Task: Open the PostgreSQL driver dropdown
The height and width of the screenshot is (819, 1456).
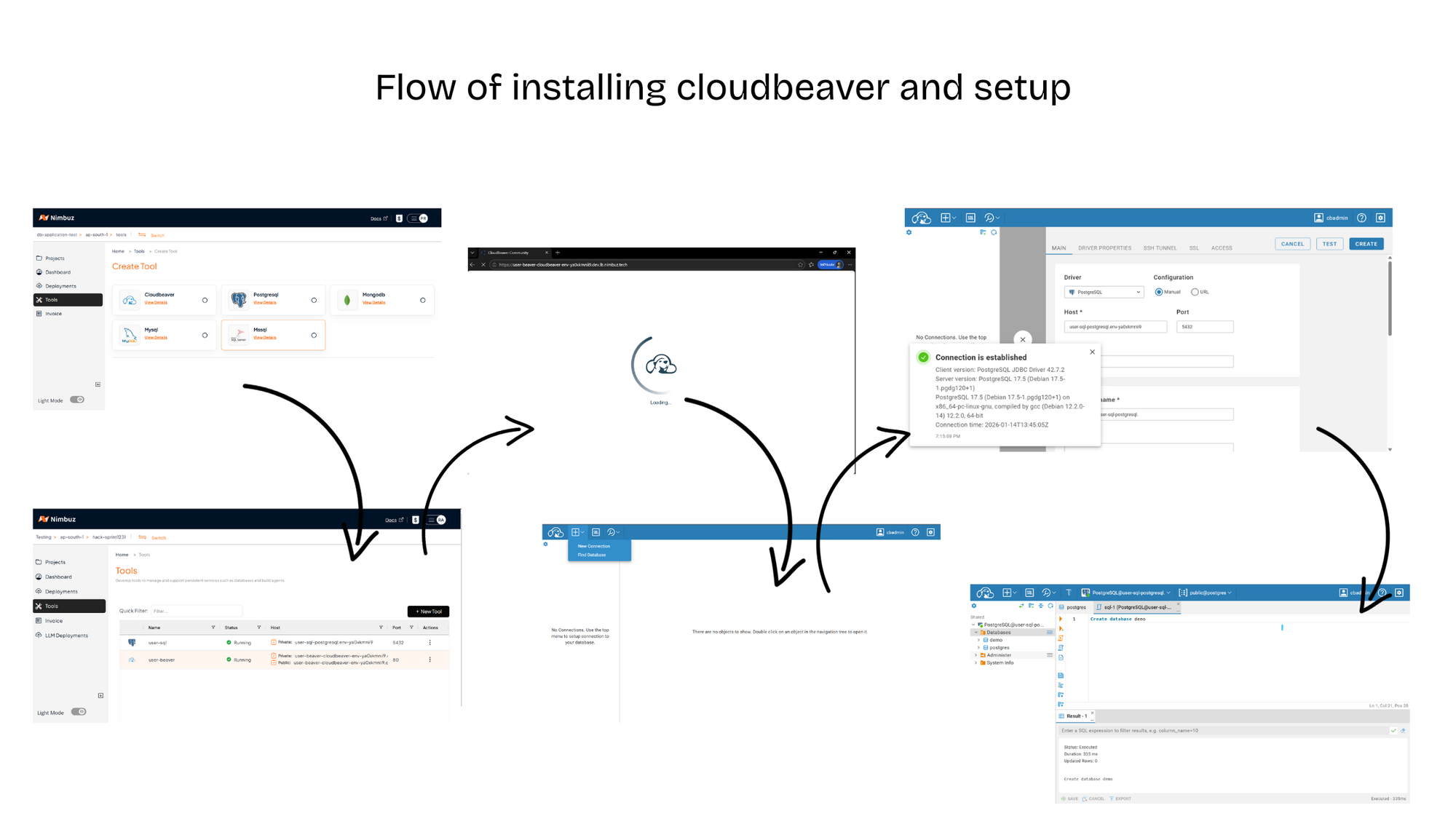Action: click(1104, 292)
